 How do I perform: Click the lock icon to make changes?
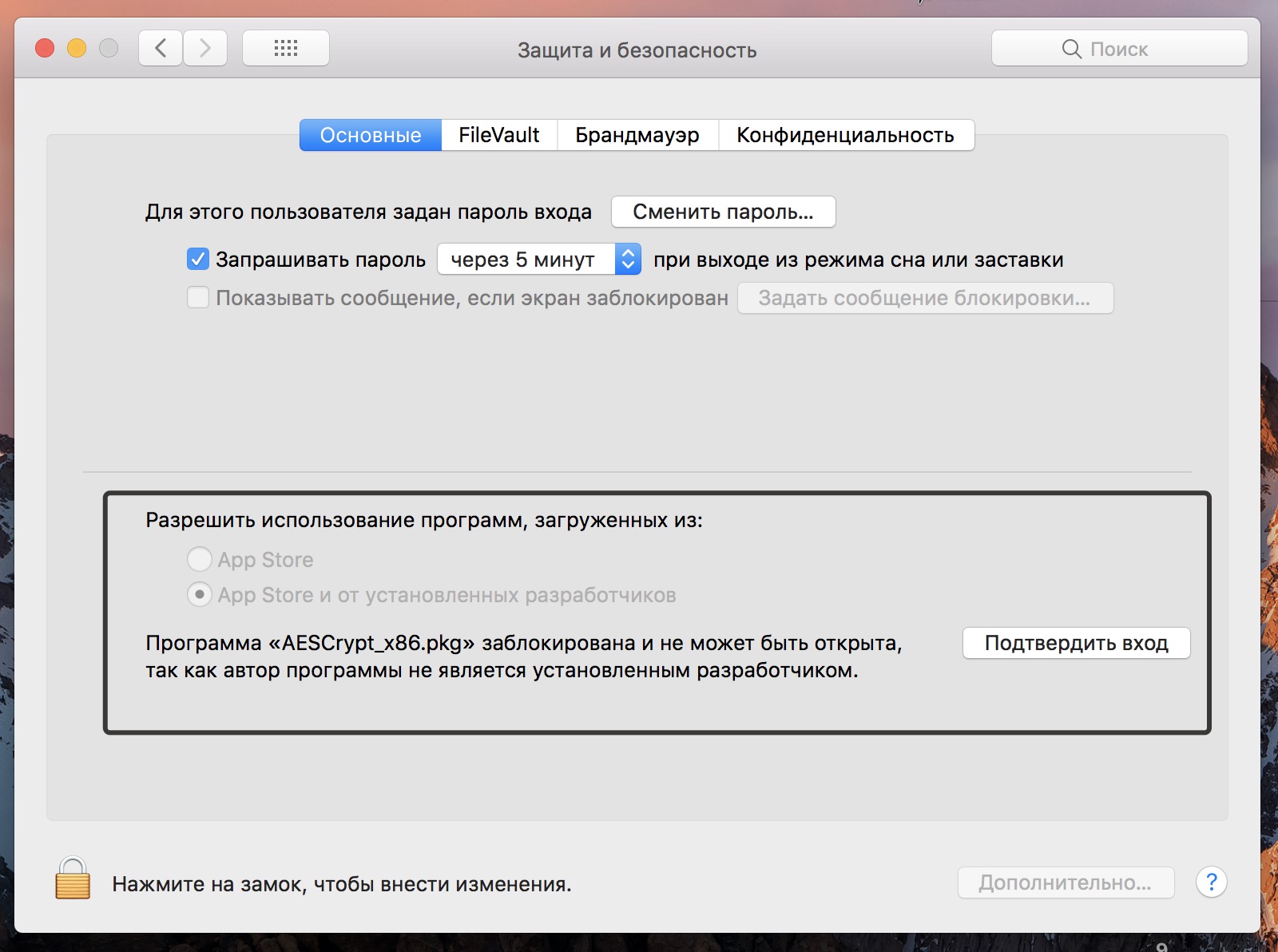(73, 879)
